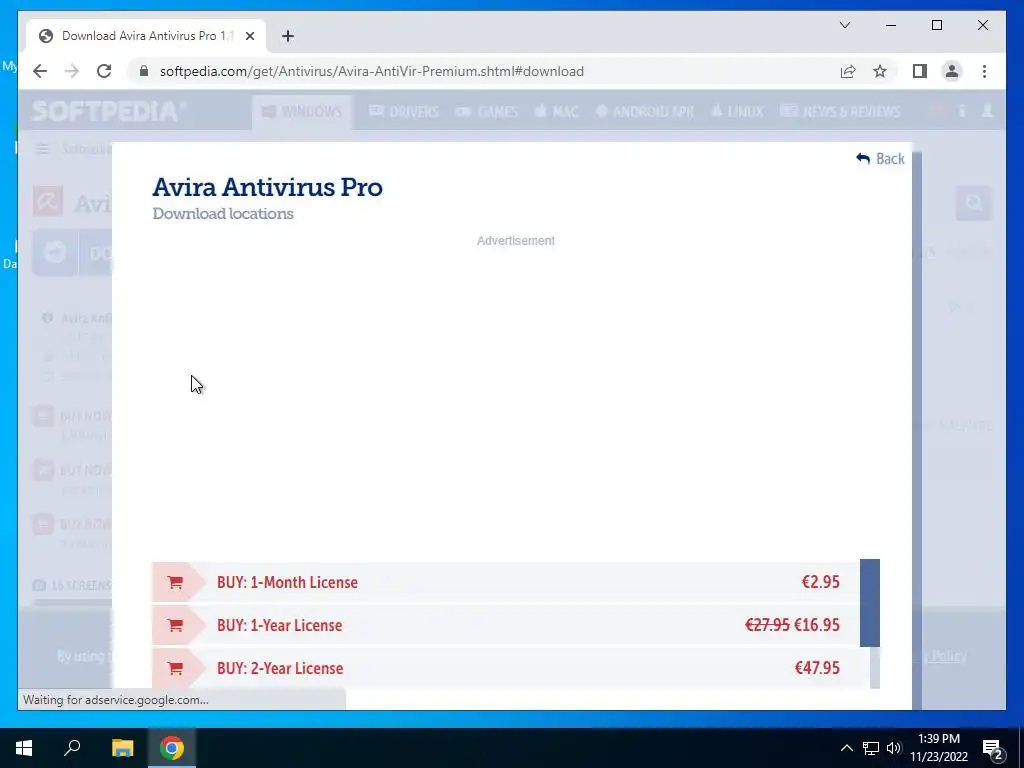
Task: Open News & Reviews section
Action: pyautogui.click(x=840, y=112)
